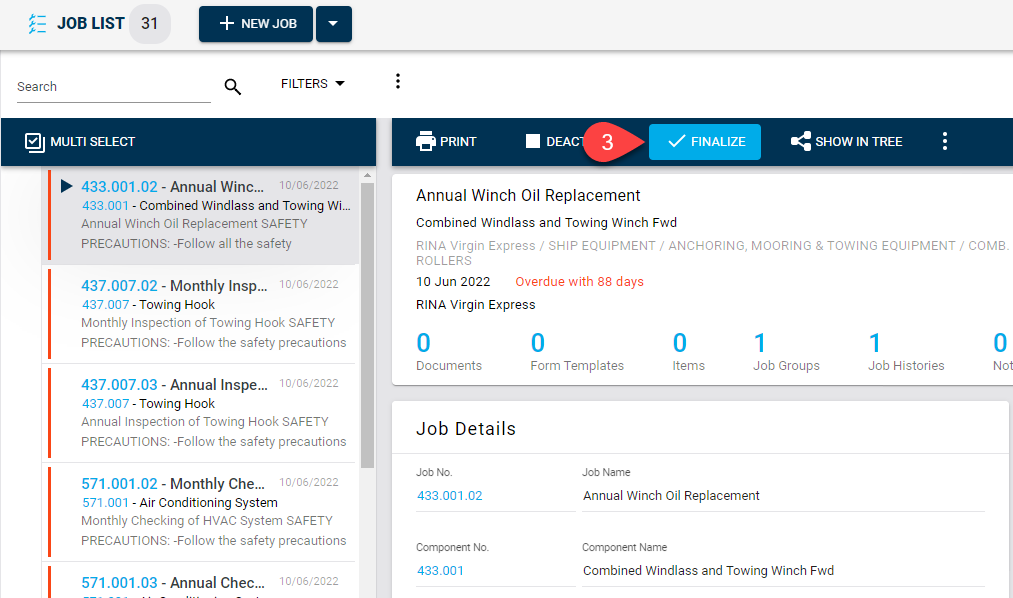Expand the arrow beside job 433.001.02

(66, 187)
